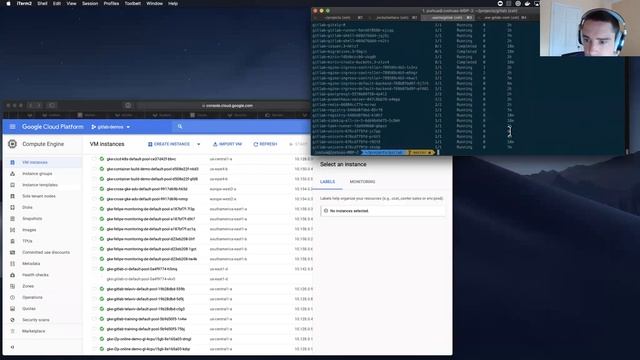This screenshot has height=360, width=640.
Task: Open the Profiles menu in menu bar
Action: tap(111, 3)
